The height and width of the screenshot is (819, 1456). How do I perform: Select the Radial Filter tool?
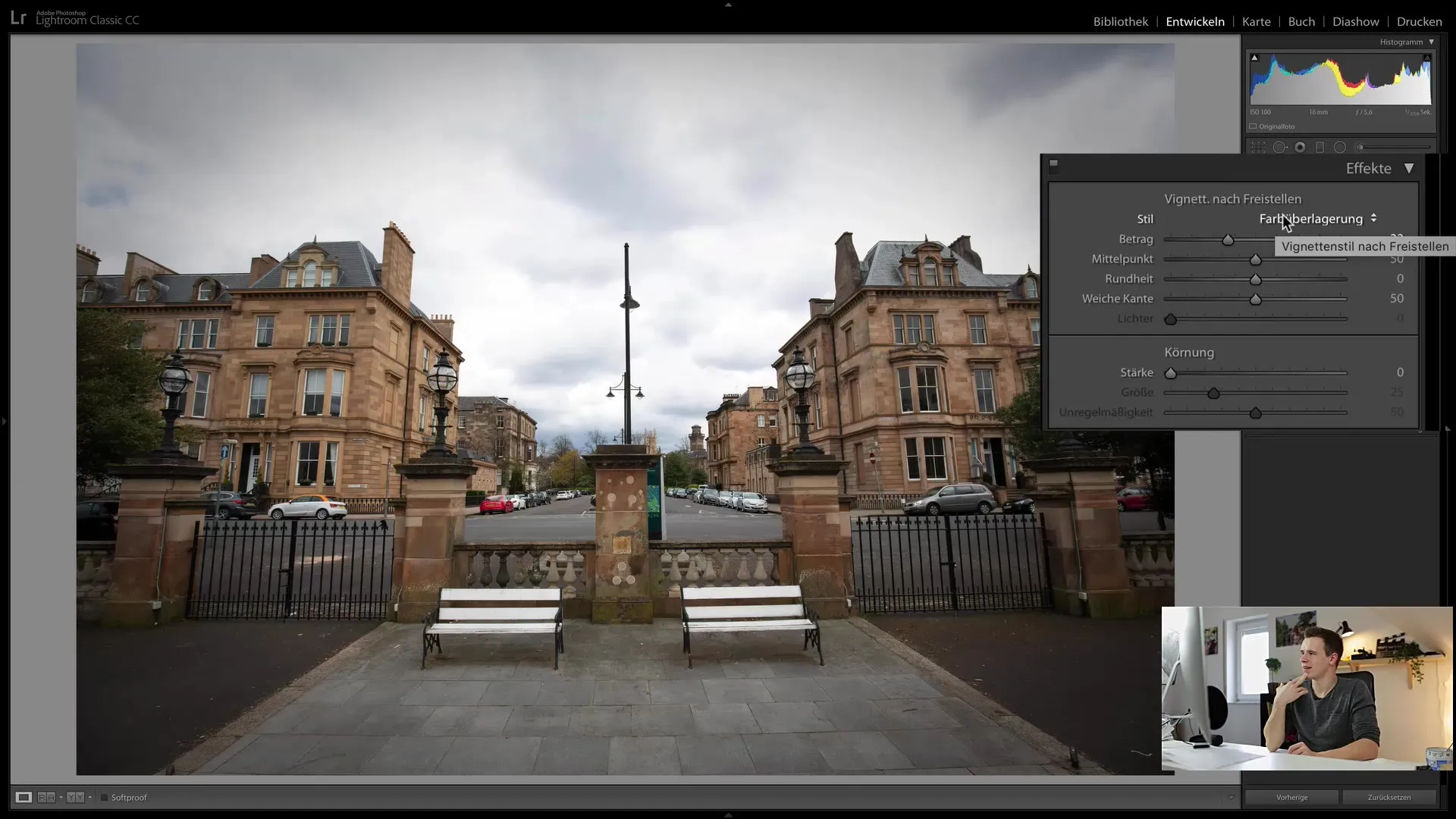click(1340, 147)
